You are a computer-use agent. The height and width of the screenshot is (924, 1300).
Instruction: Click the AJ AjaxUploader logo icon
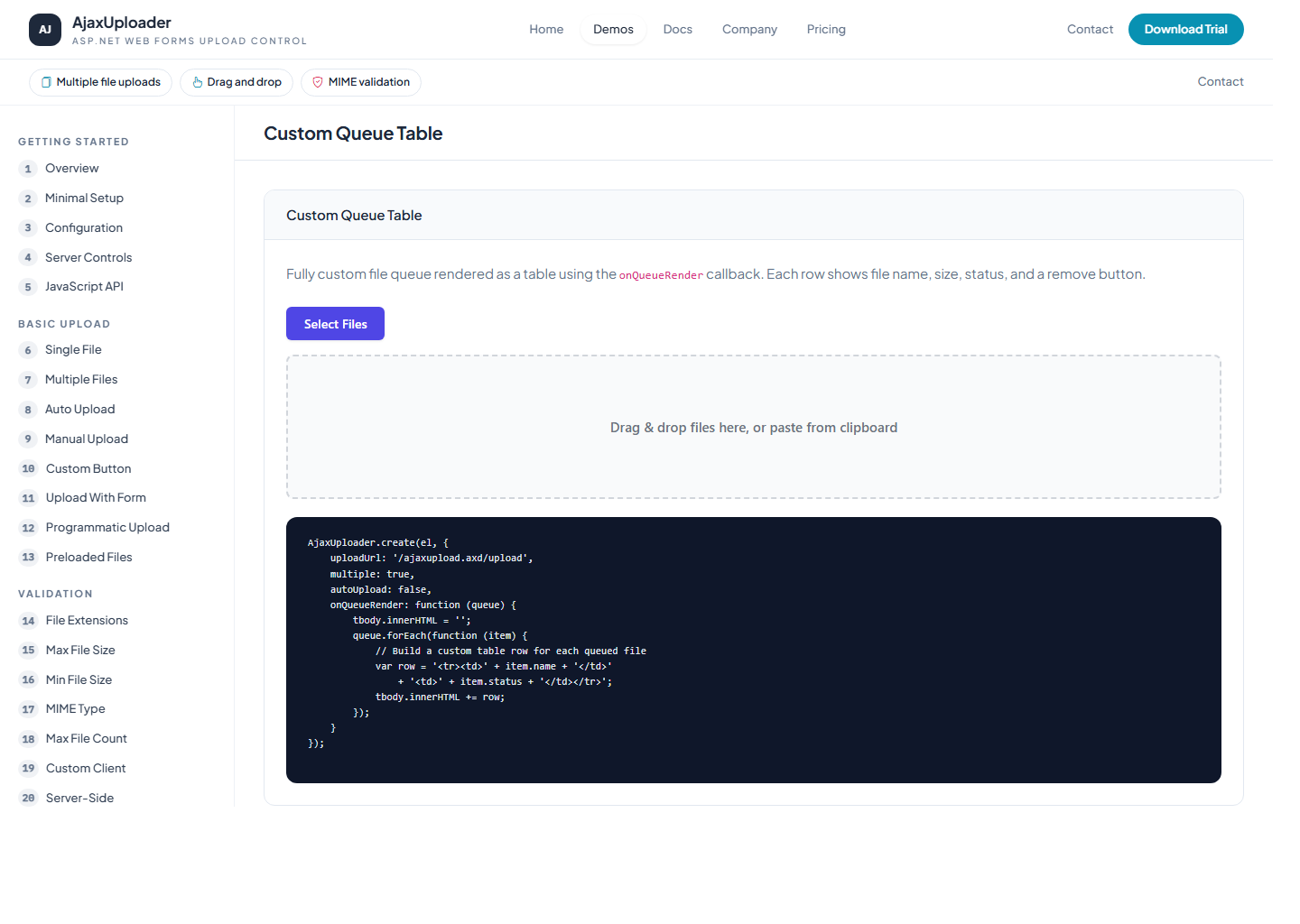pos(44,29)
